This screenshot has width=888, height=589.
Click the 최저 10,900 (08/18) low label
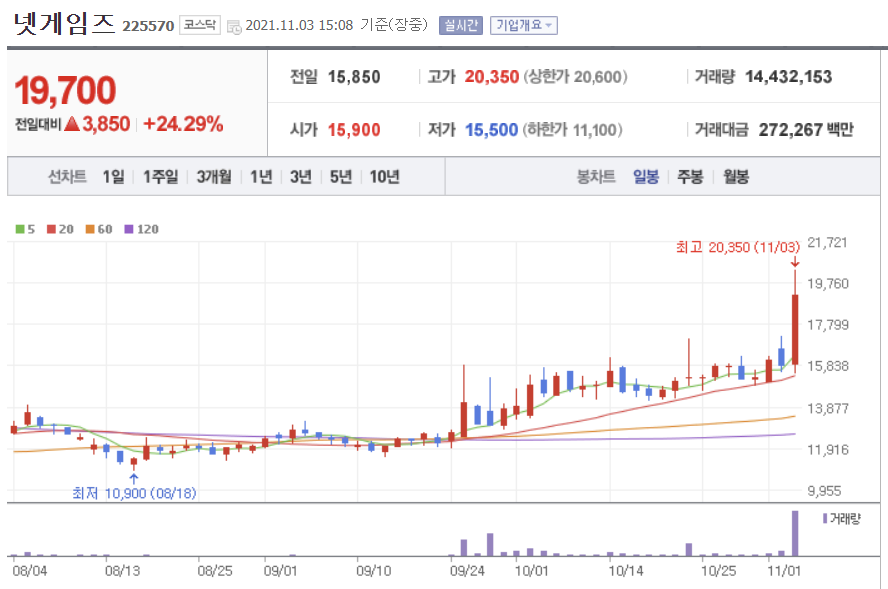pyautogui.click(x=134, y=493)
